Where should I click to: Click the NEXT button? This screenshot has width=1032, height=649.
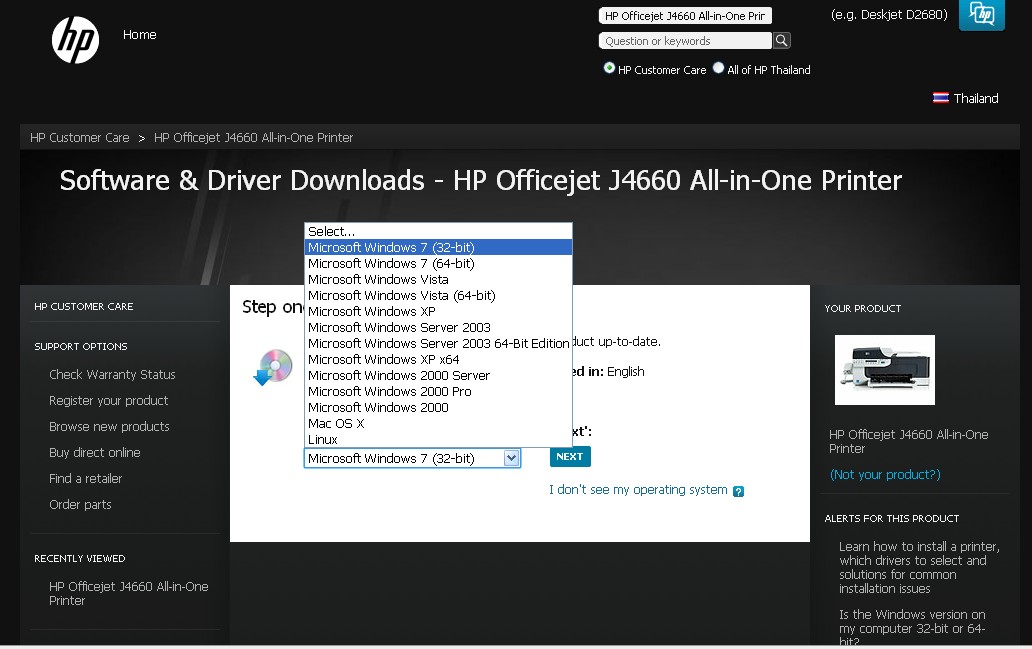[x=570, y=457]
